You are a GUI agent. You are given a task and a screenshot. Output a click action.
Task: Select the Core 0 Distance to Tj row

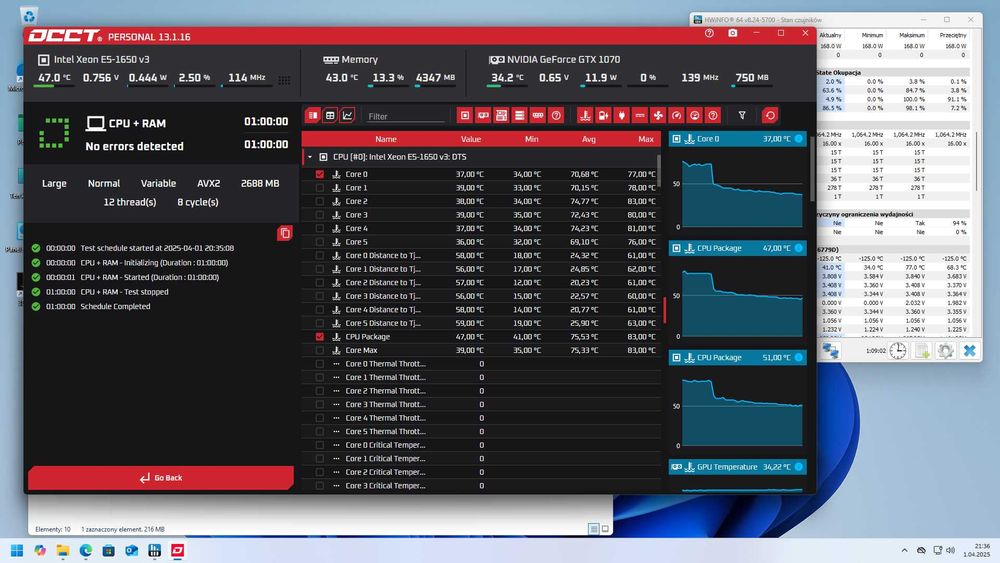click(x=481, y=255)
